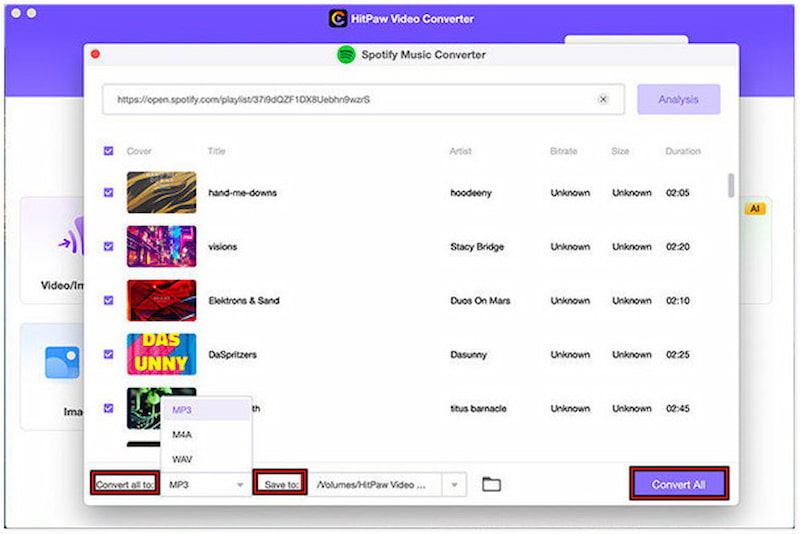This screenshot has width=800, height=534.
Task: Click the title text DaSpritzers
Action: [x=232, y=355]
